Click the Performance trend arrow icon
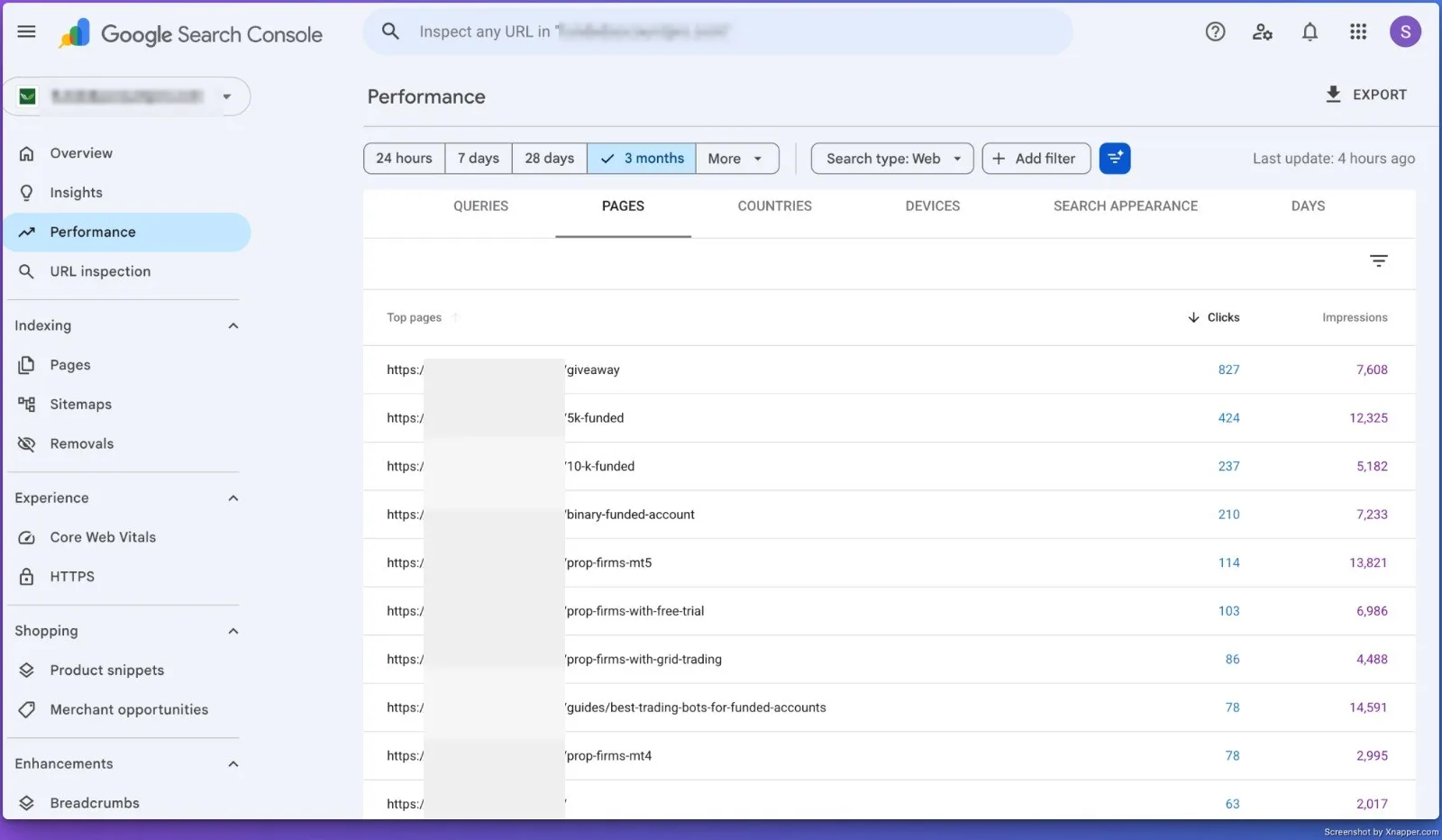Viewport: 1442px width, 840px height. [27, 233]
